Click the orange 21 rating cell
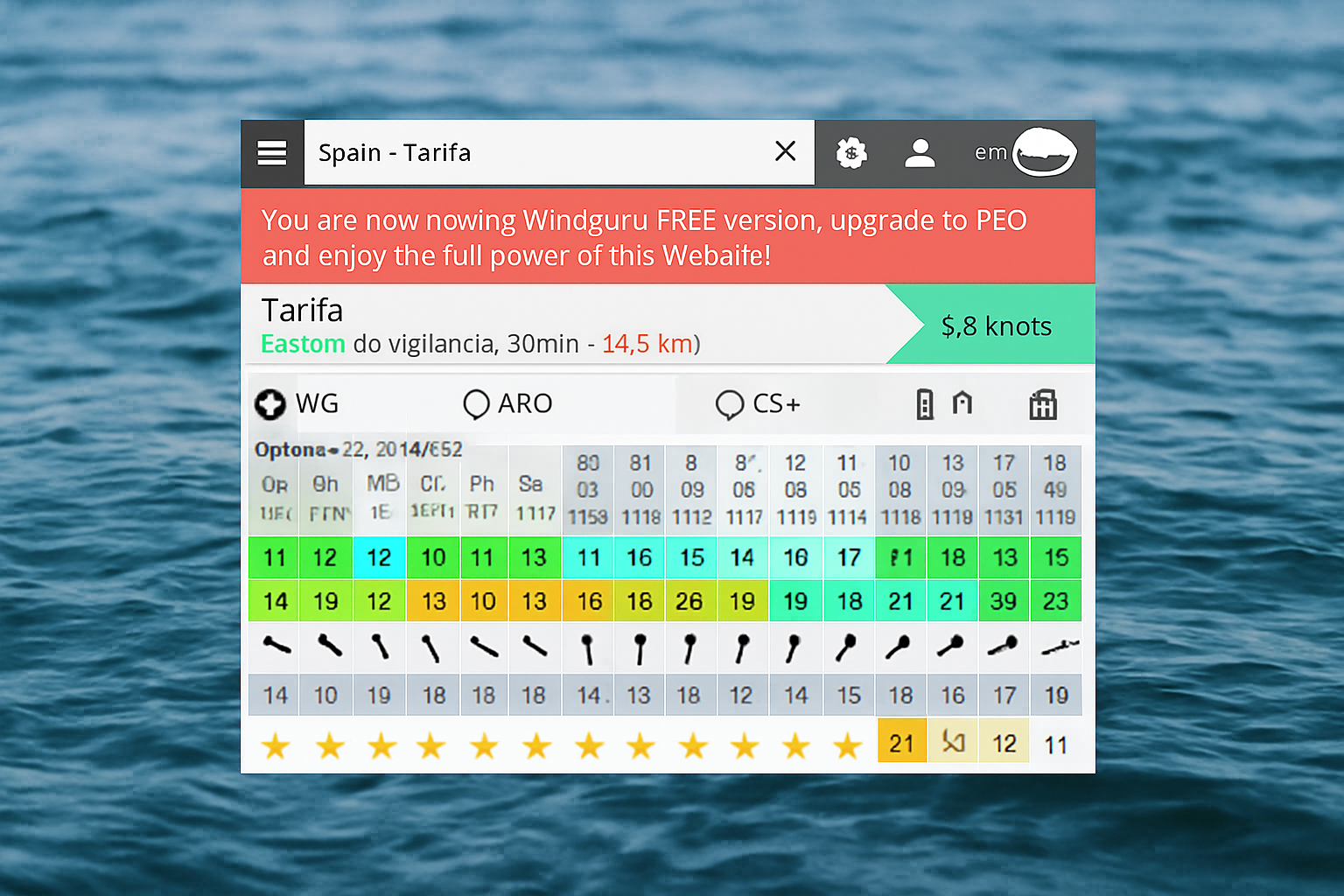The image size is (1344, 896). point(901,743)
